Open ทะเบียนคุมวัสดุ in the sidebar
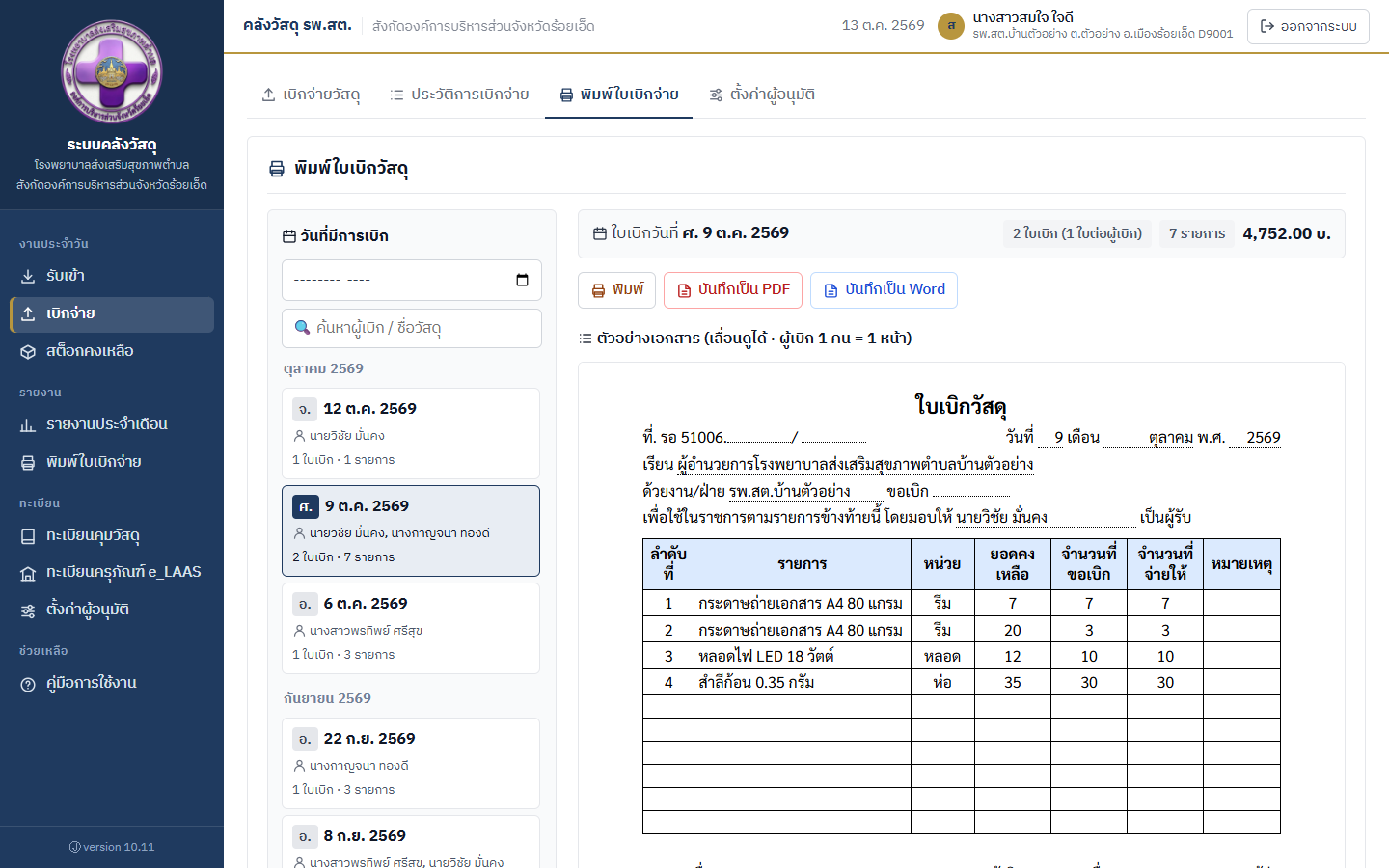Viewport: 1389px width, 868px height. tap(112, 535)
